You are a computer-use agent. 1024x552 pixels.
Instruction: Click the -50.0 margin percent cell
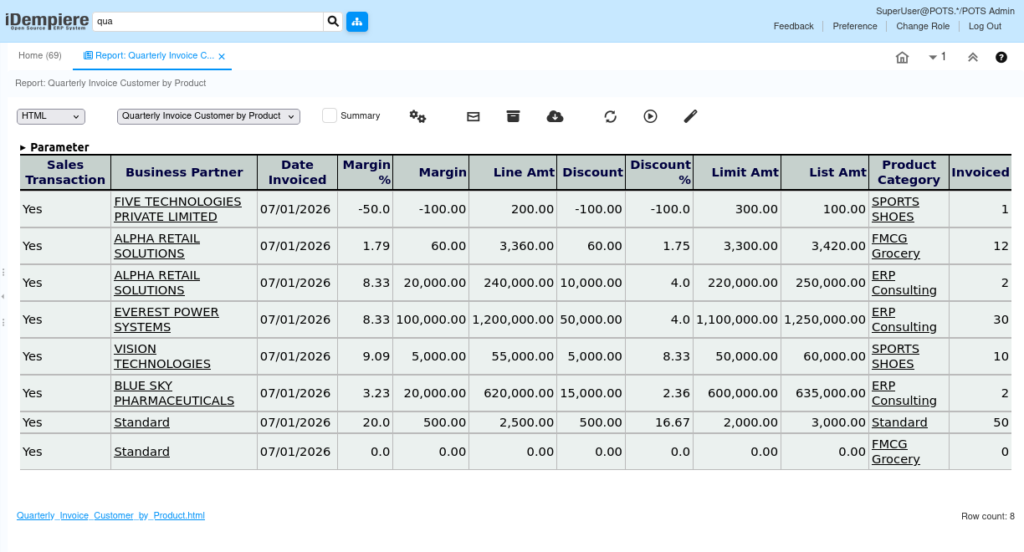click(365, 209)
